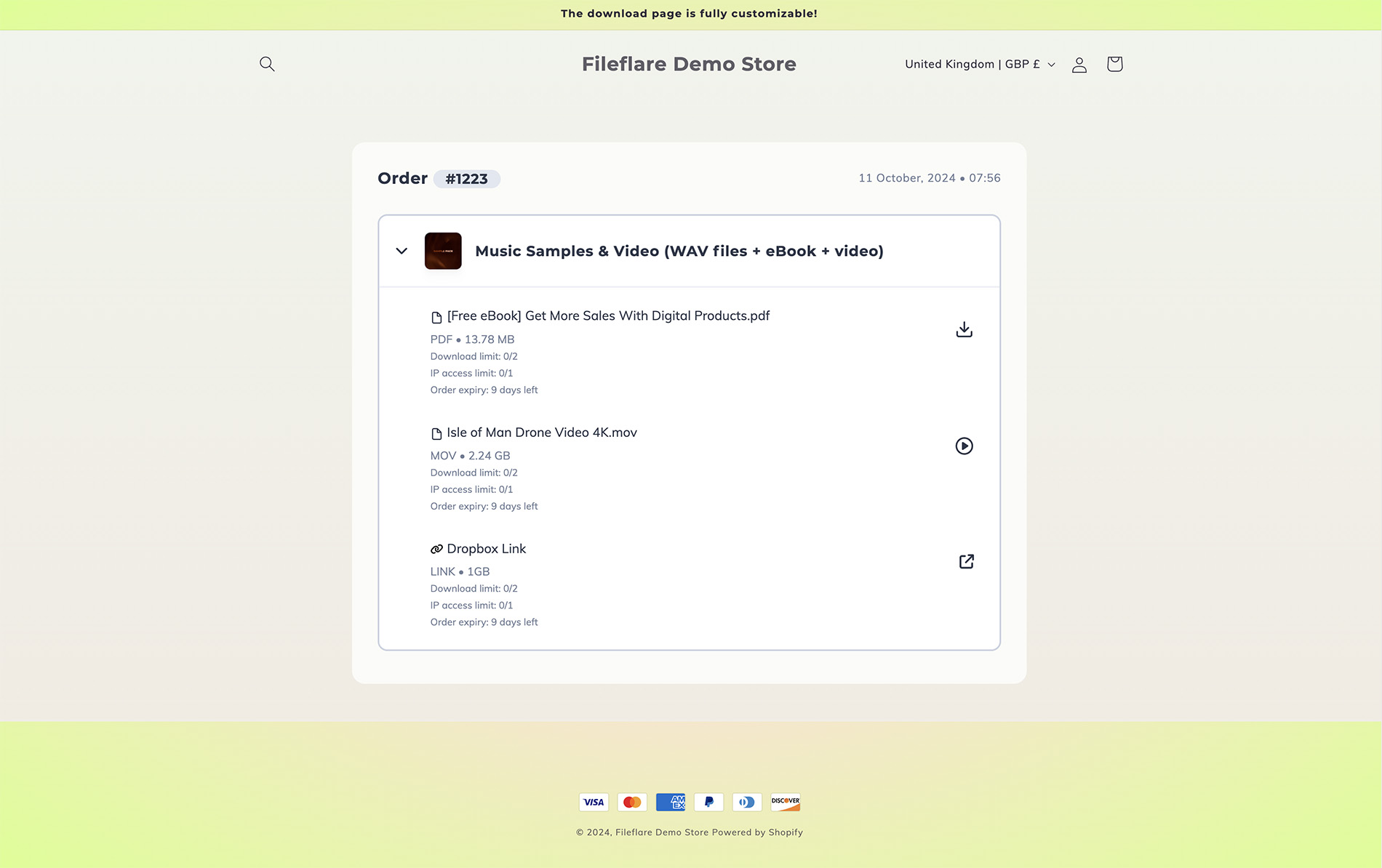Open the search magnifier icon
Screen dimensions: 1382x868
point(267,64)
